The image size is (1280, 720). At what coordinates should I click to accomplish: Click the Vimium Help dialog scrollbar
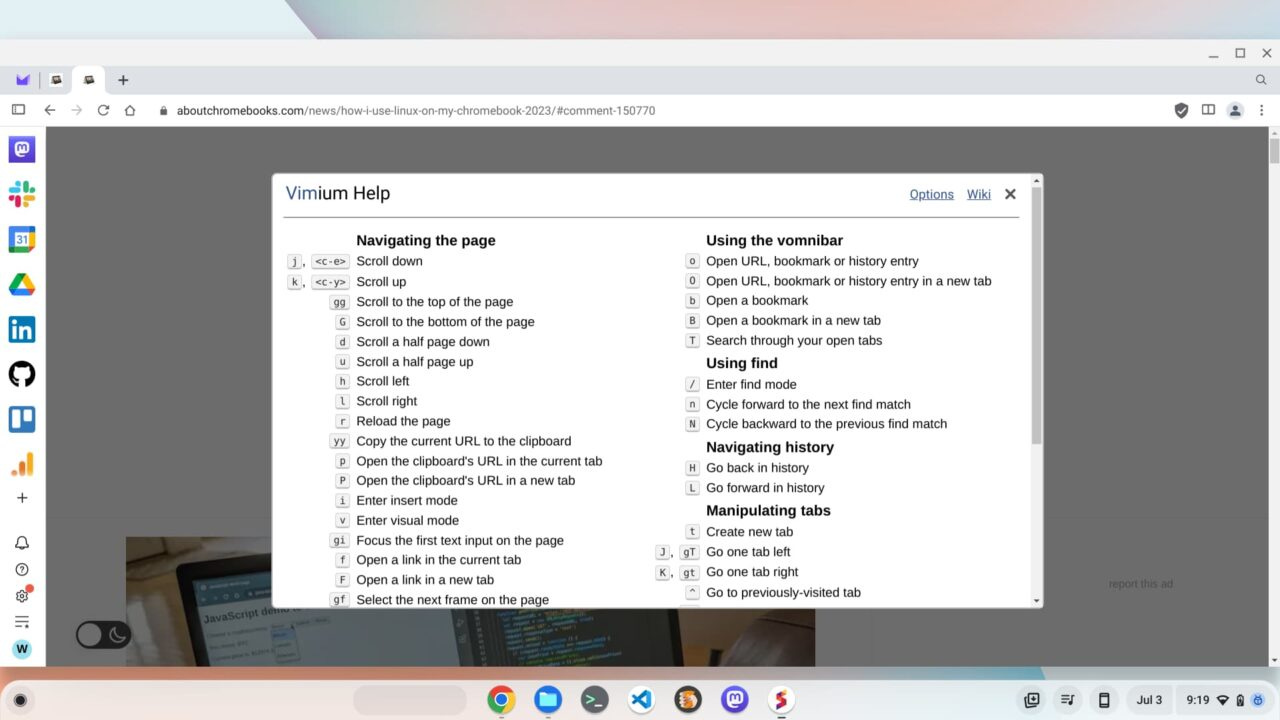[x=1036, y=315]
